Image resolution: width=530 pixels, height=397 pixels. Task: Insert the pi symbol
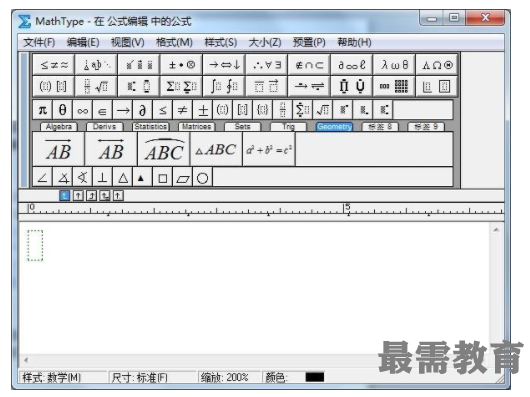pos(43,110)
